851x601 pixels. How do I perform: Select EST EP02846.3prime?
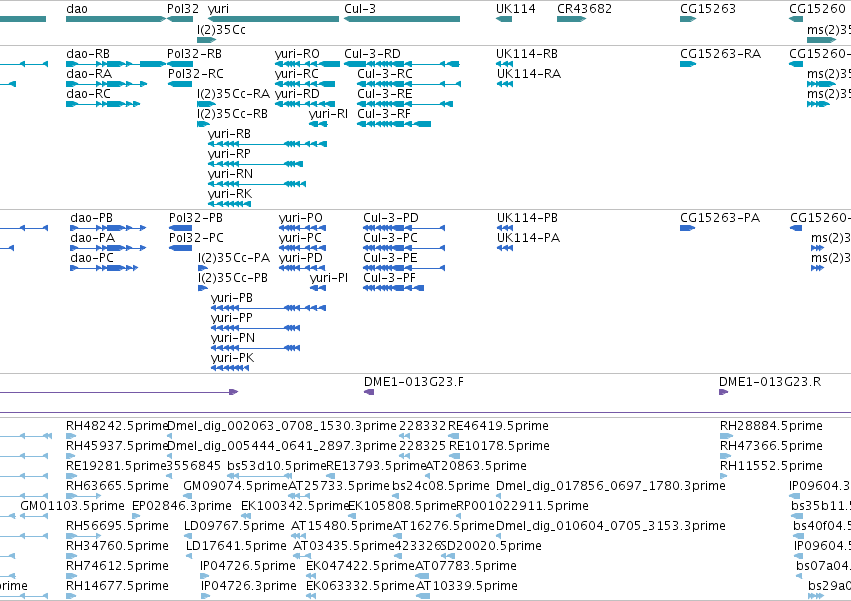(182, 506)
